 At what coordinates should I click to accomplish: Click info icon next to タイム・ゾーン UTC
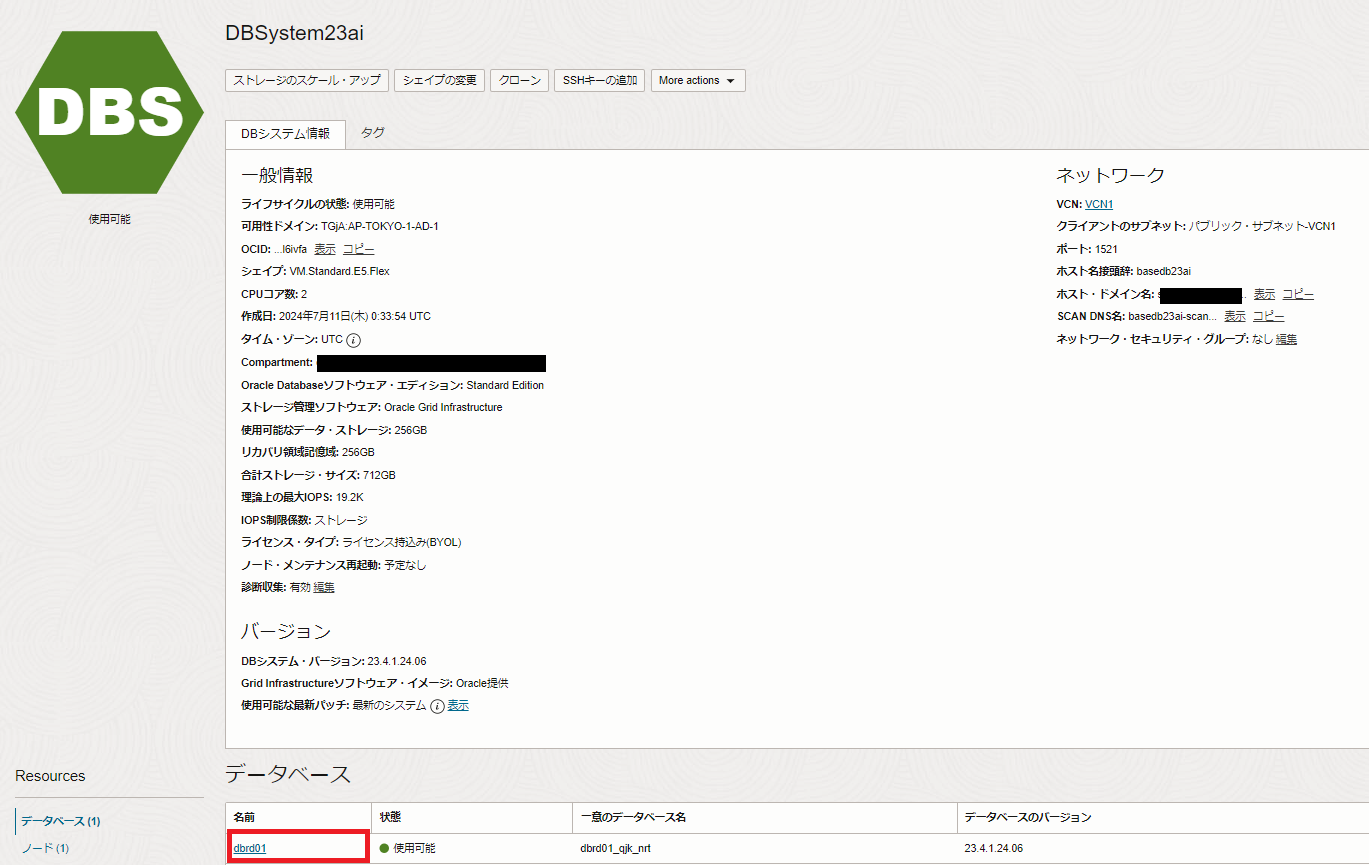(x=354, y=340)
